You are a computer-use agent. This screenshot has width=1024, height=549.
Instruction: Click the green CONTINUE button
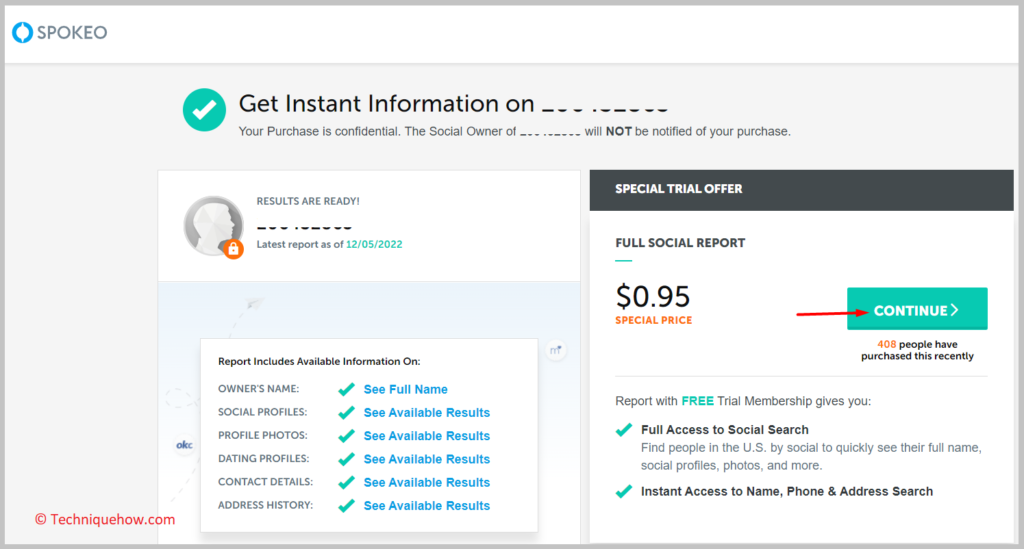917,309
